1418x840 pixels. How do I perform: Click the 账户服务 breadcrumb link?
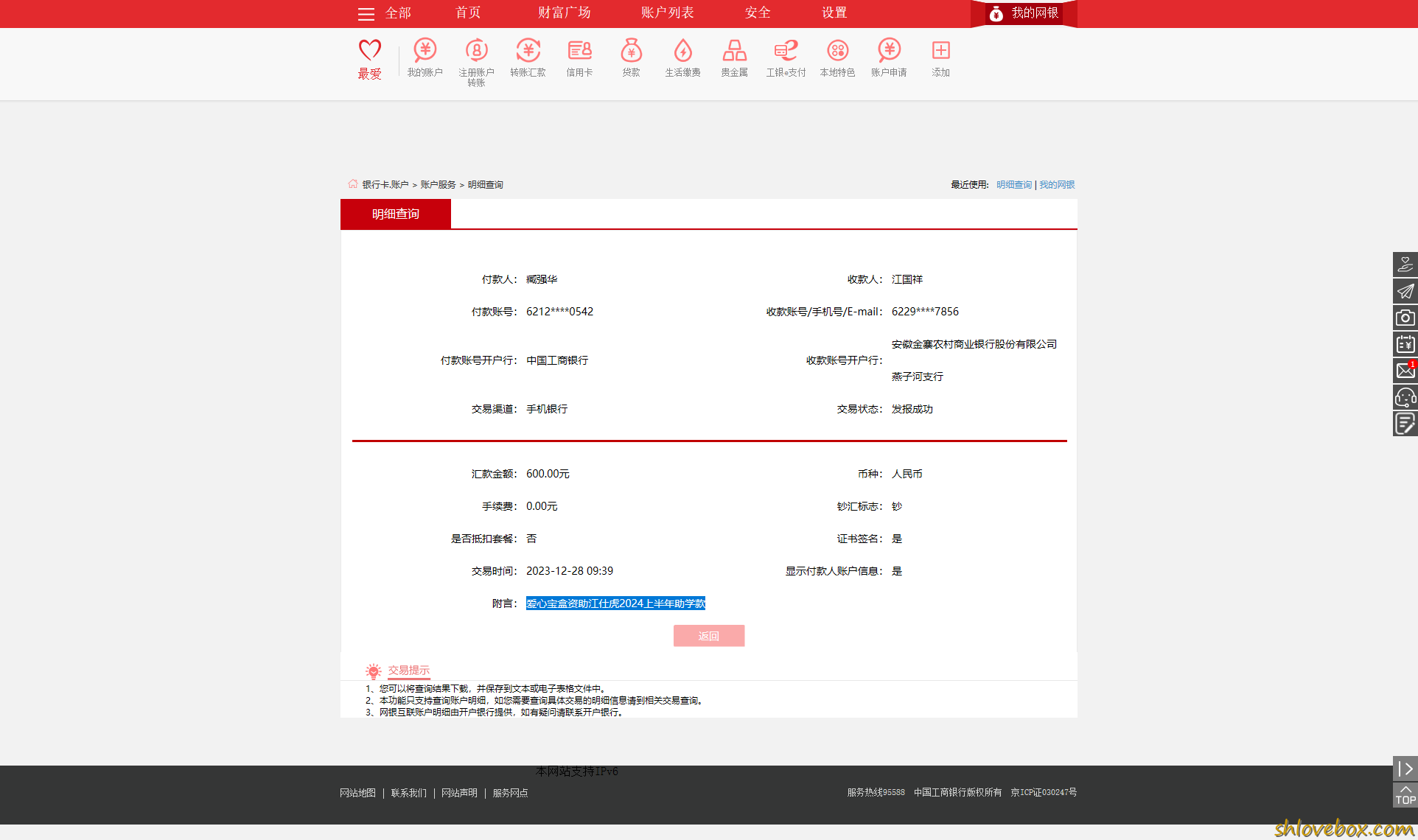(x=439, y=185)
